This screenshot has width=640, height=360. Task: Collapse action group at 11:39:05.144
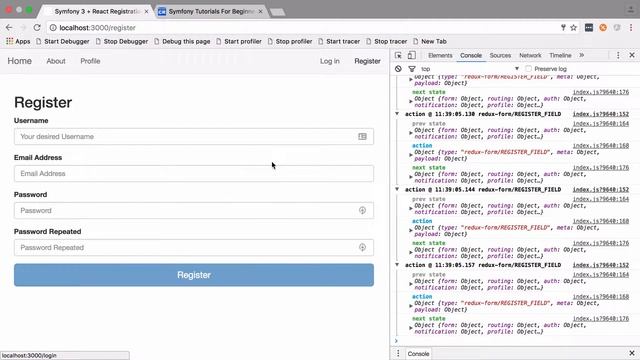click(x=397, y=189)
